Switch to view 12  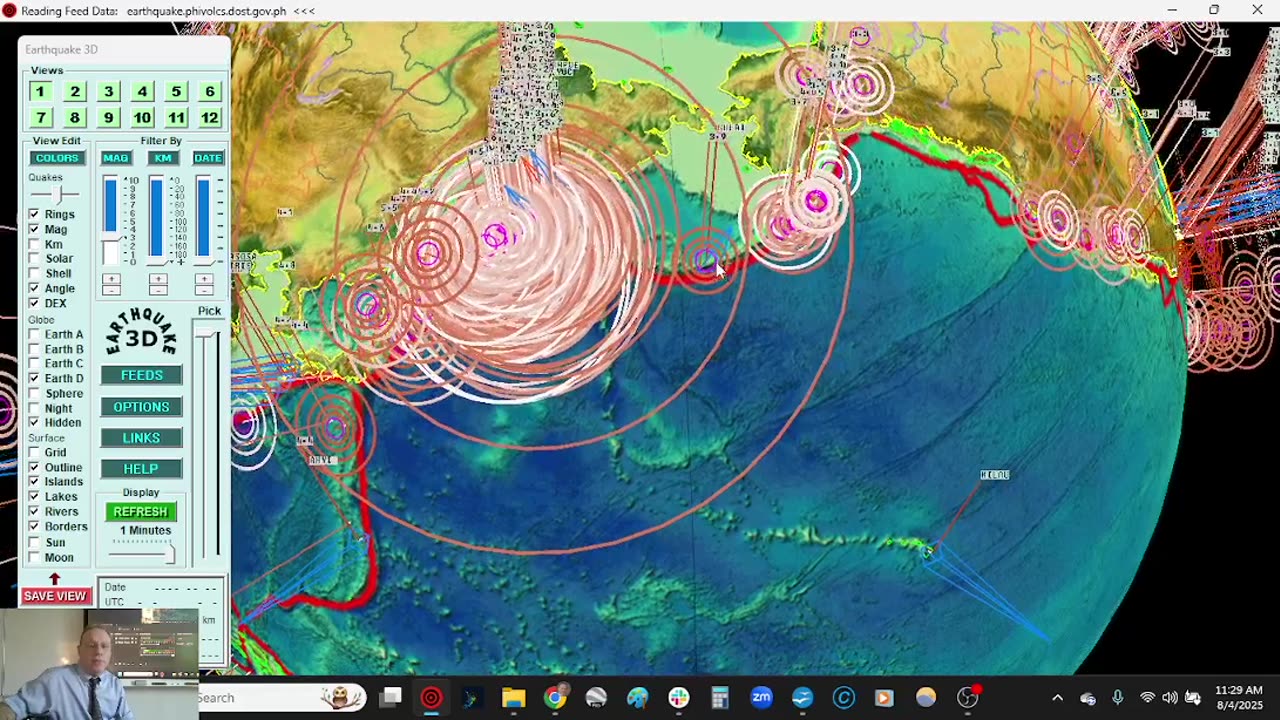click(x=210, y=118)
